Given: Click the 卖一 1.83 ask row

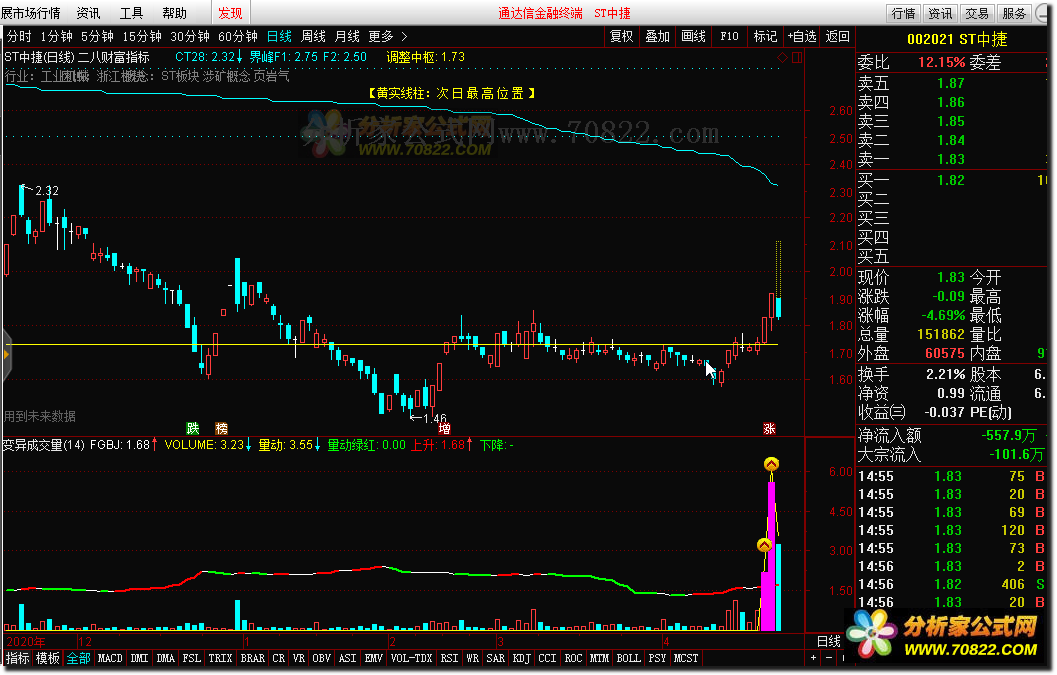Looking at the screenshot, I should [952, 159].
